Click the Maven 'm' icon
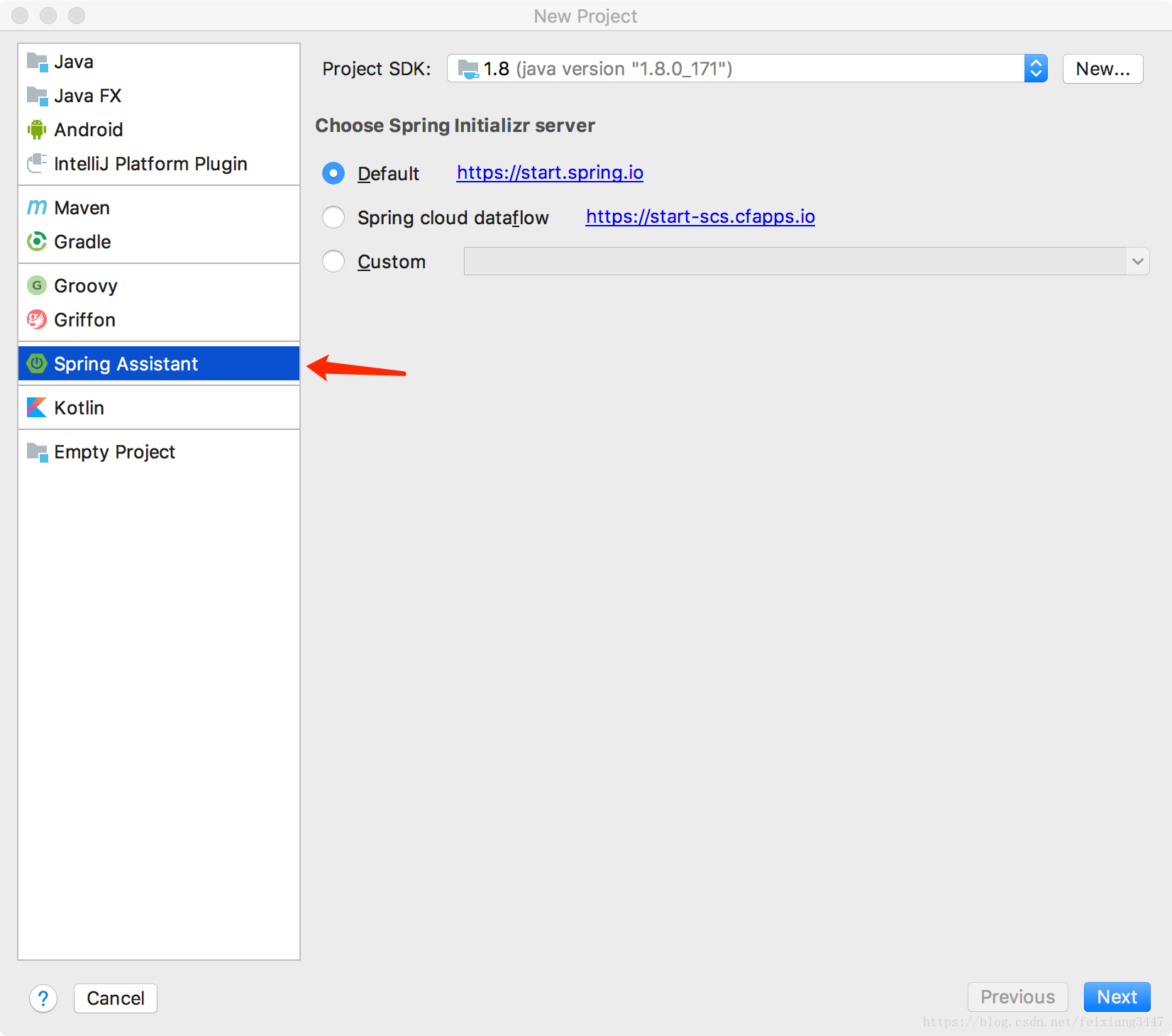 coord(37,208)
